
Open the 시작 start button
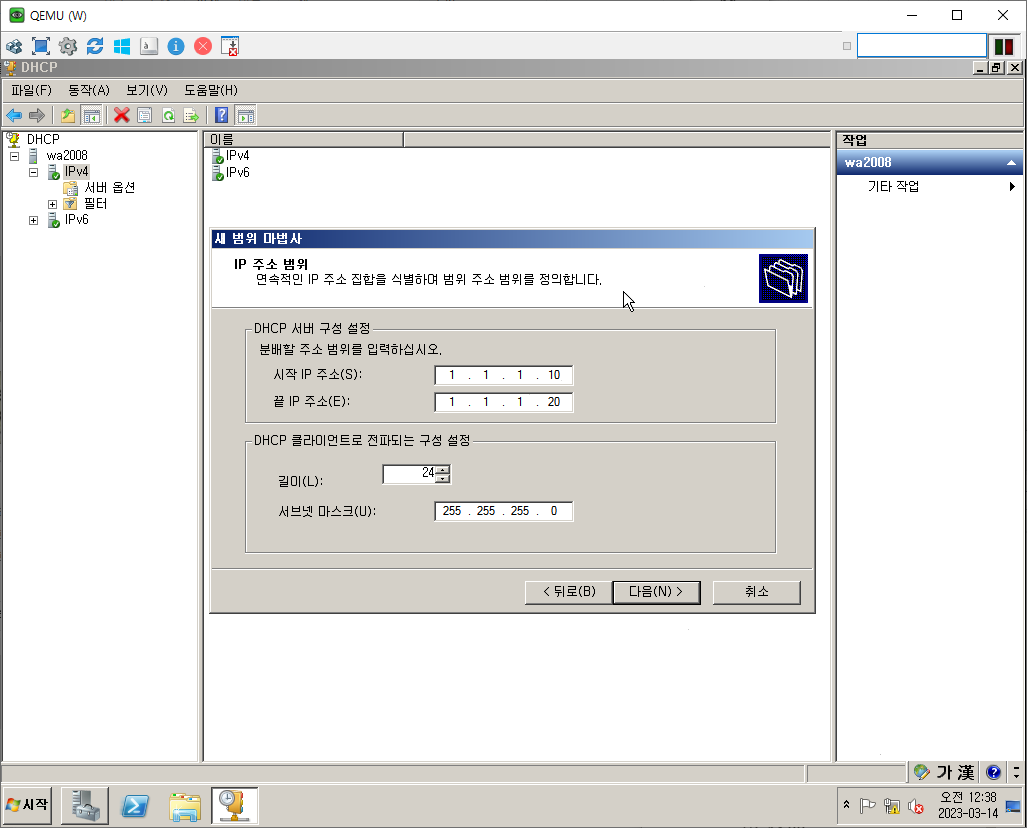point(28,806)
